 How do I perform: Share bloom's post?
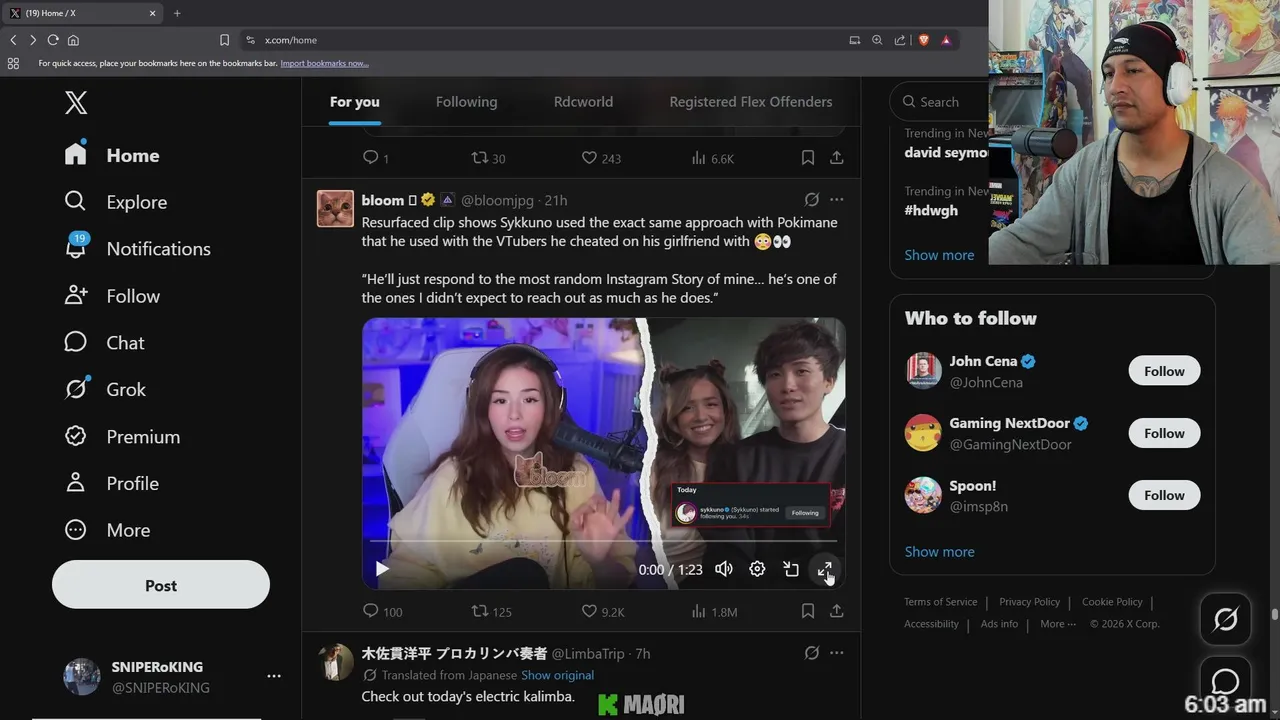click(x=837, y=611)
